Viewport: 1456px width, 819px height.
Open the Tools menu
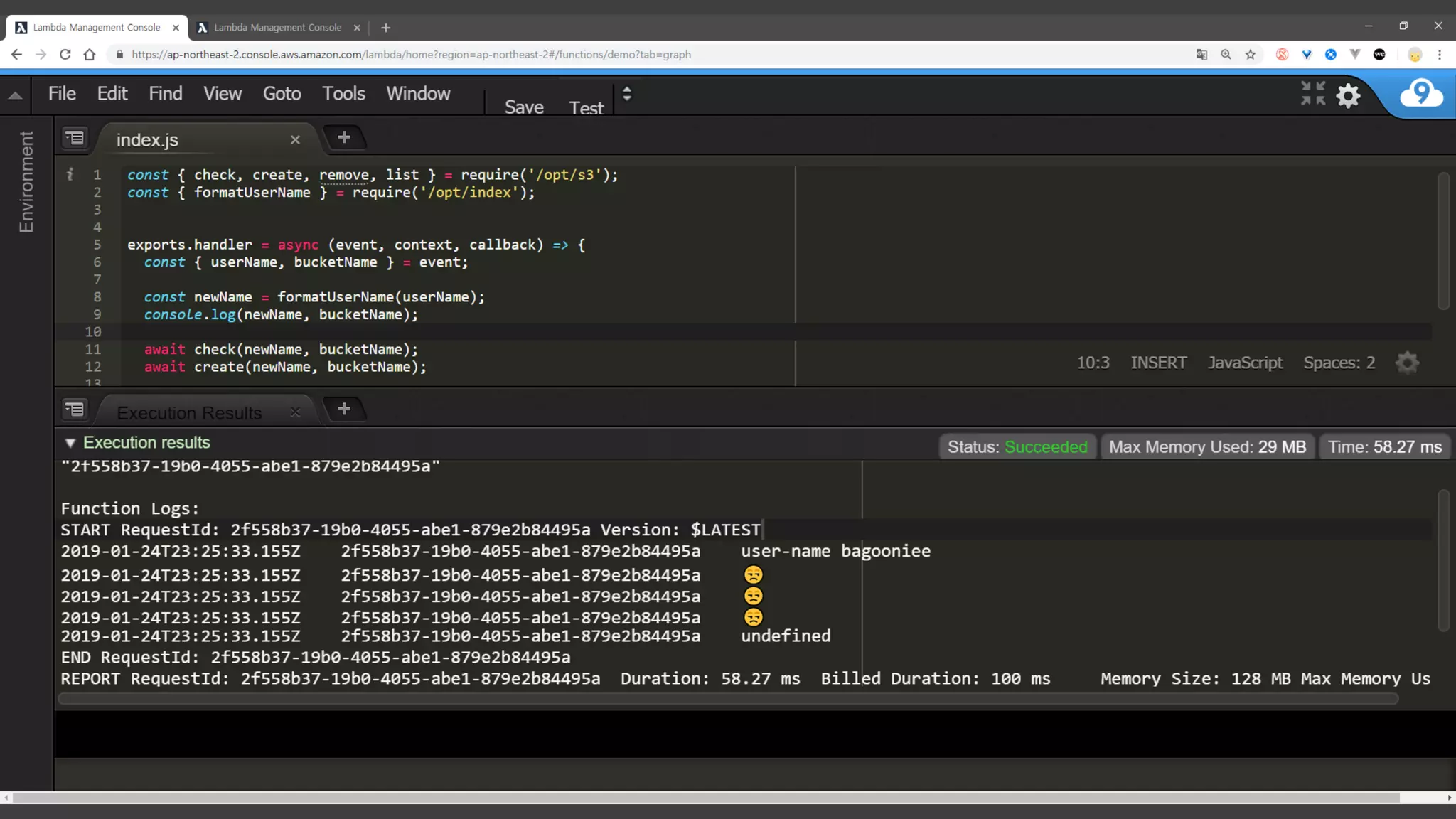(x=343, y=94)
